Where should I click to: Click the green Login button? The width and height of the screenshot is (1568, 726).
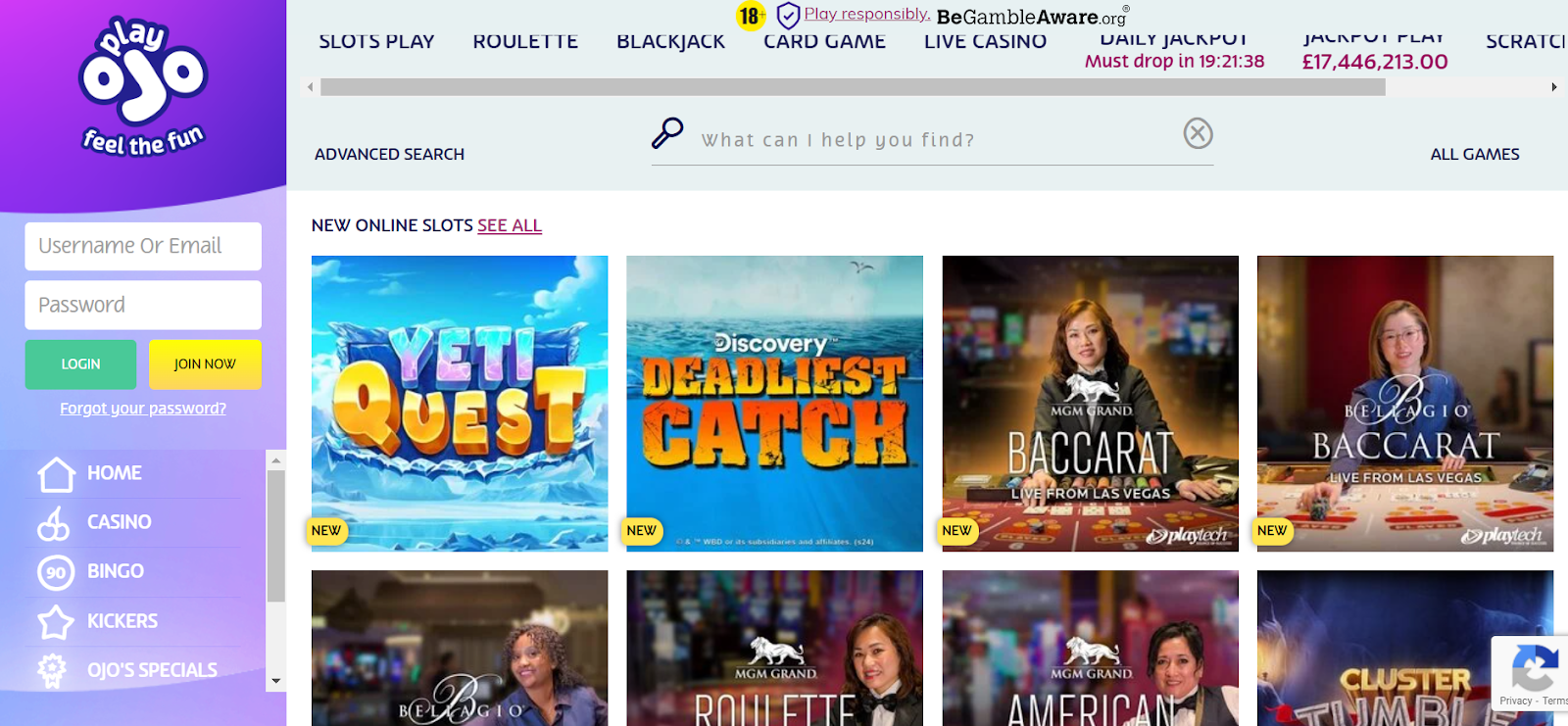(x=80, y=364)
